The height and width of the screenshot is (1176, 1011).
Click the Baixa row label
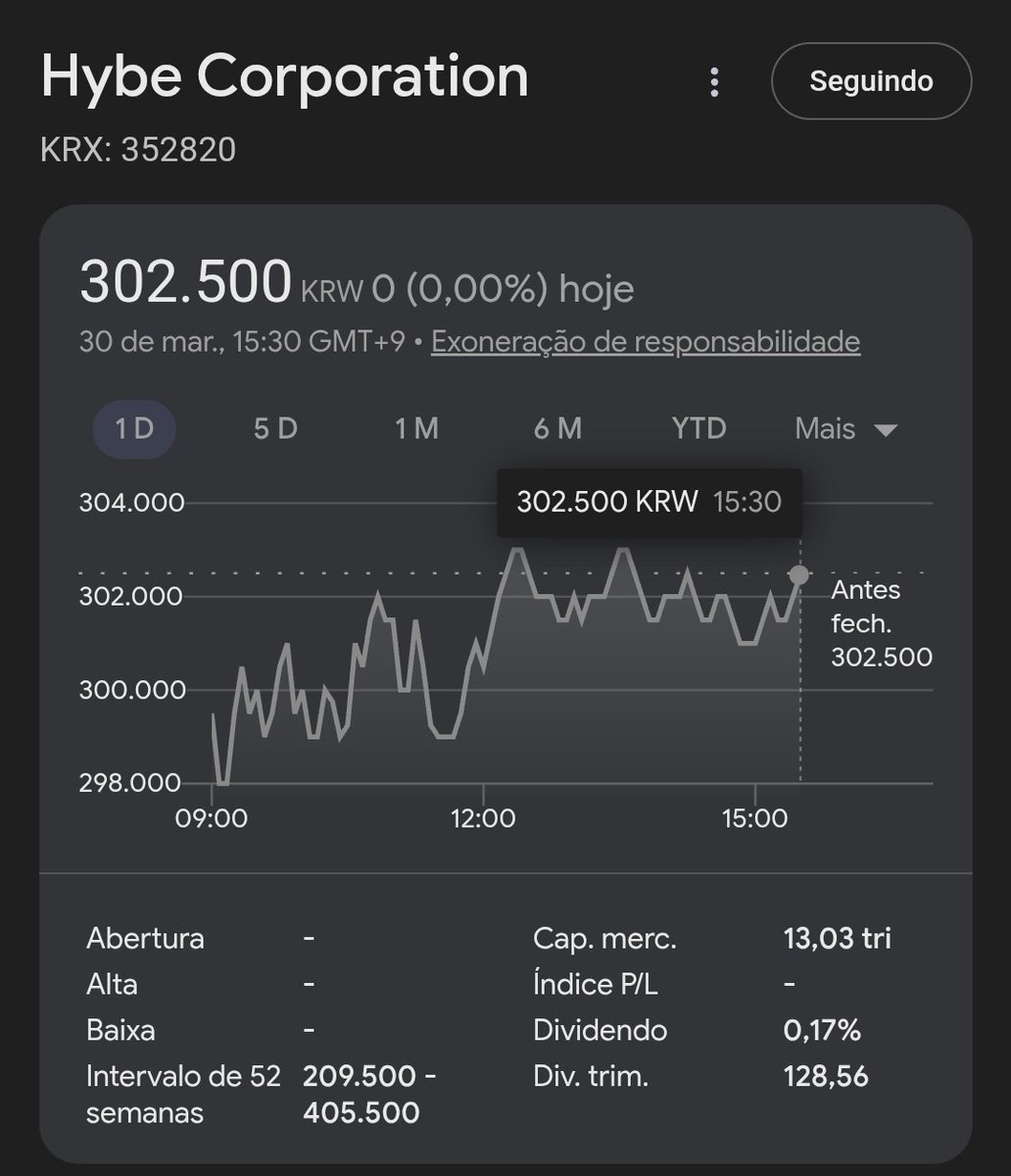click(x=120, y=1031)
